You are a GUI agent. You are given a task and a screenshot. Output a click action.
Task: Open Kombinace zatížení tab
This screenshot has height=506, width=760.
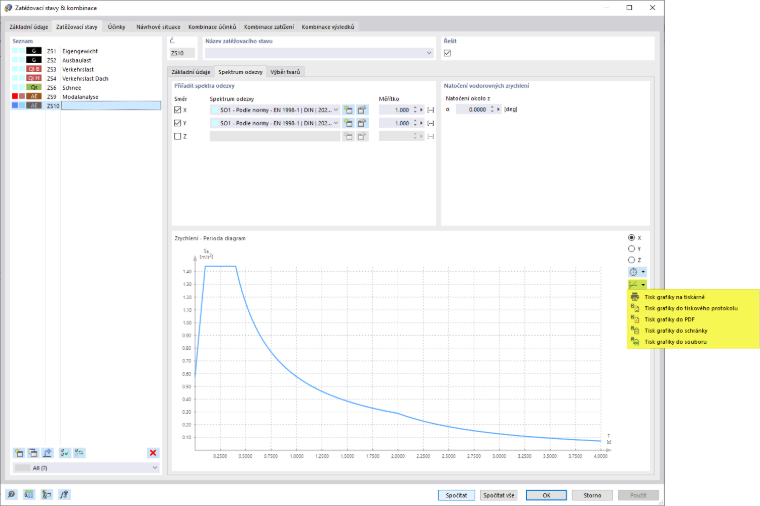pyautogui.click(x=269, y=27)
